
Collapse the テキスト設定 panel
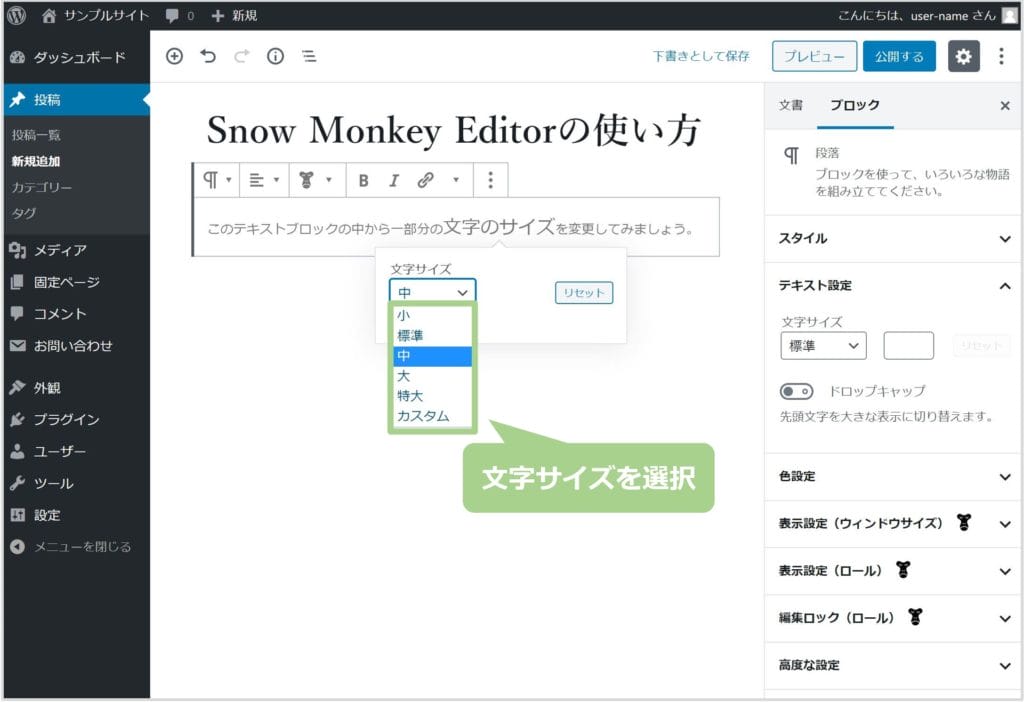tap(893, 285)
